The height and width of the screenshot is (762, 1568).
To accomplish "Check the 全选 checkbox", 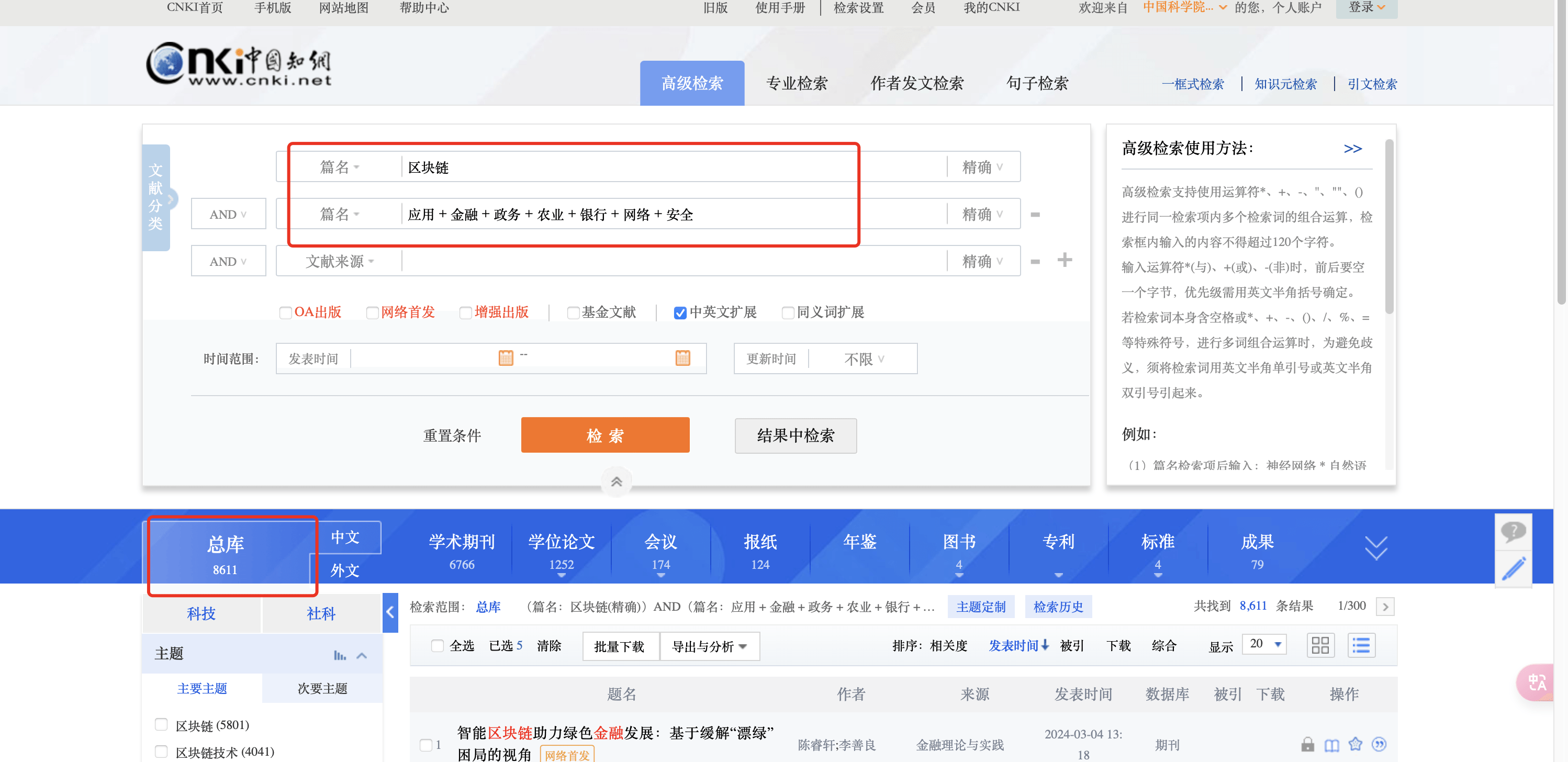I will (437, 645).
